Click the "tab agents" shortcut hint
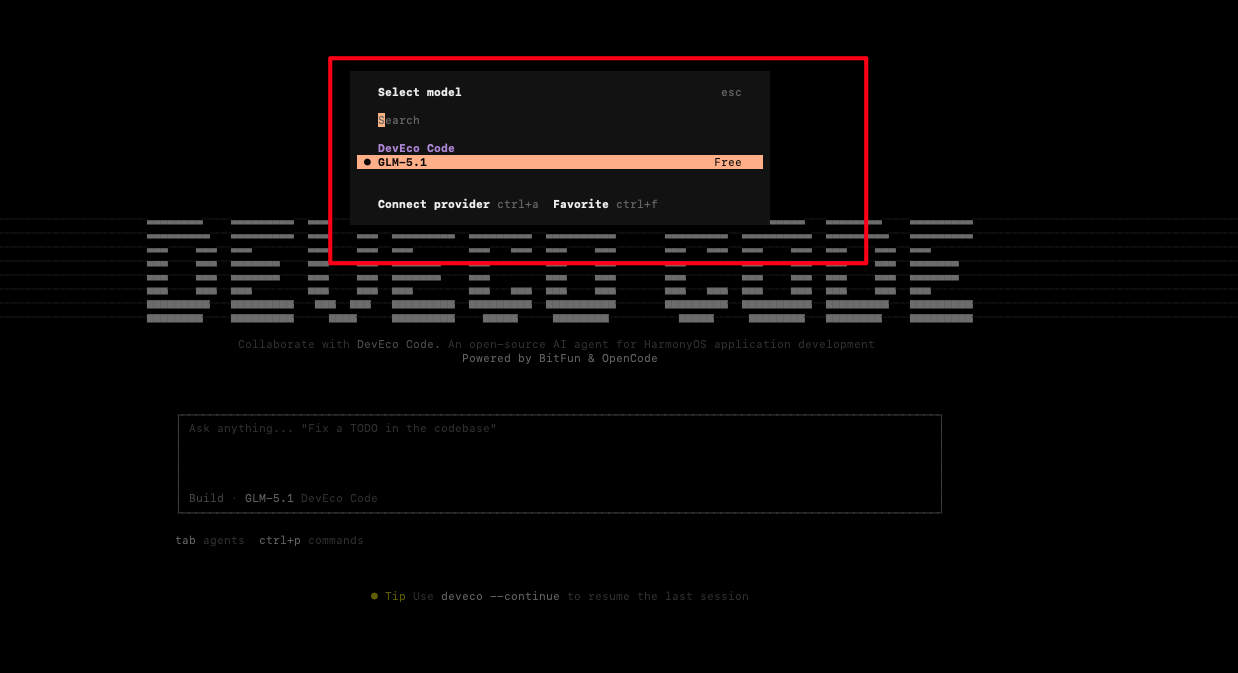 point(210,540)
